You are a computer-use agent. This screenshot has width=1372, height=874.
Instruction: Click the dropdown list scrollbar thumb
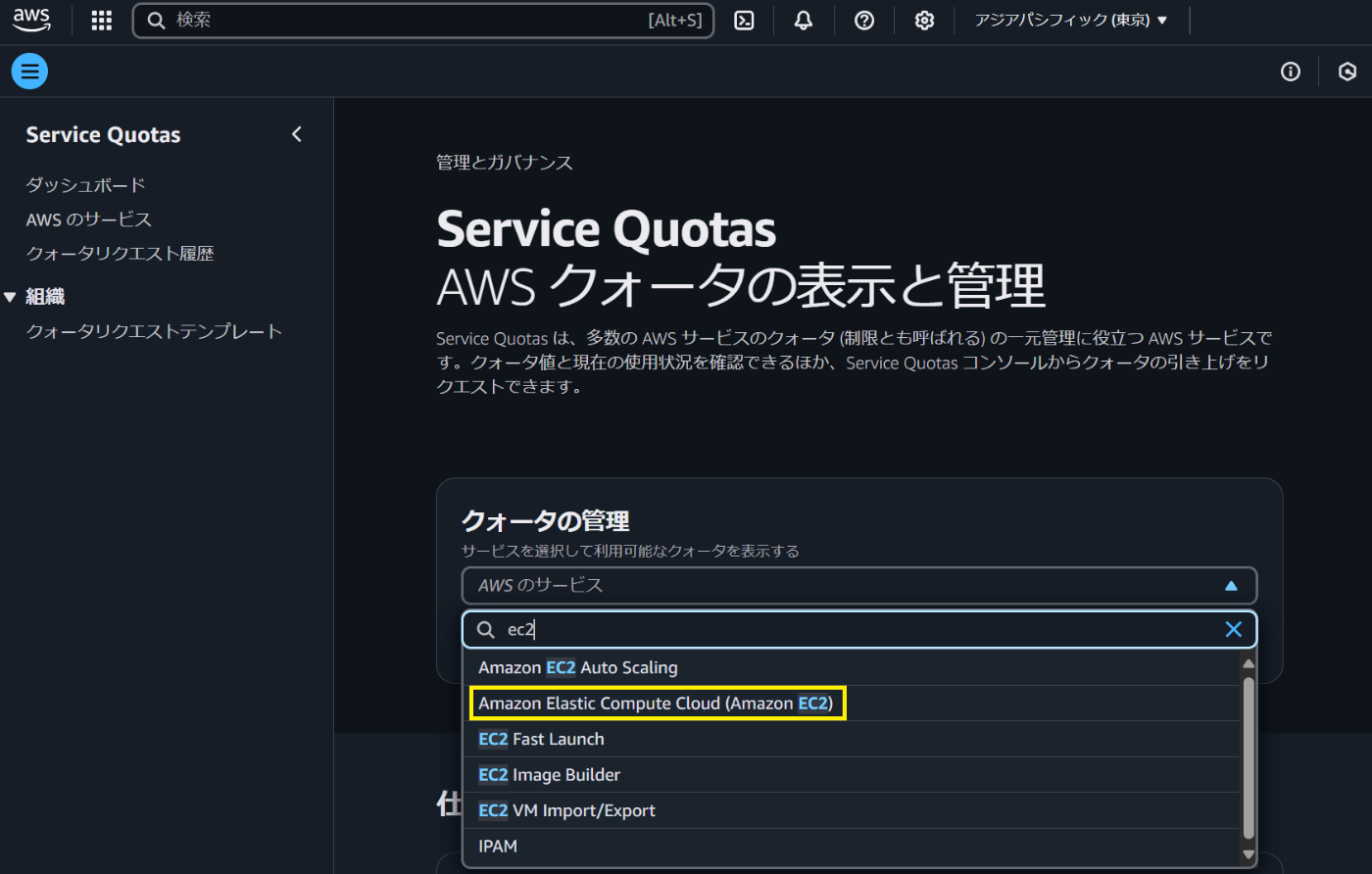[1249, 758]
